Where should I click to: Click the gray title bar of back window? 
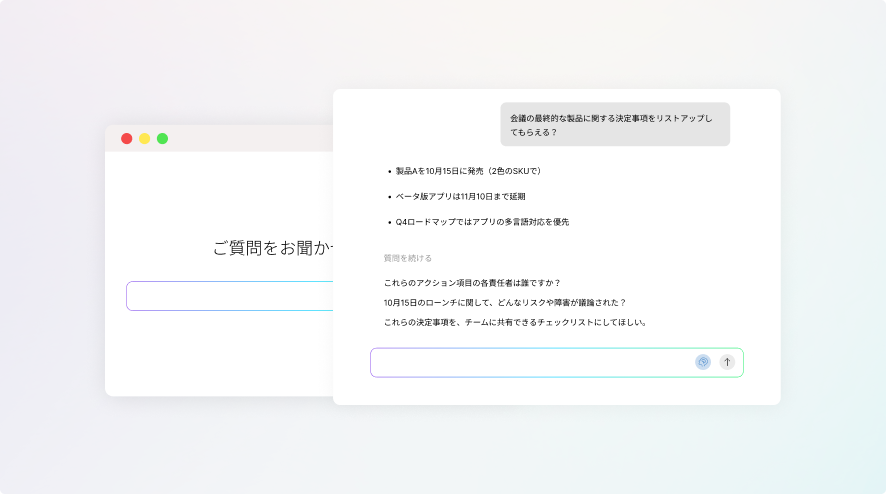coord(250,139)
